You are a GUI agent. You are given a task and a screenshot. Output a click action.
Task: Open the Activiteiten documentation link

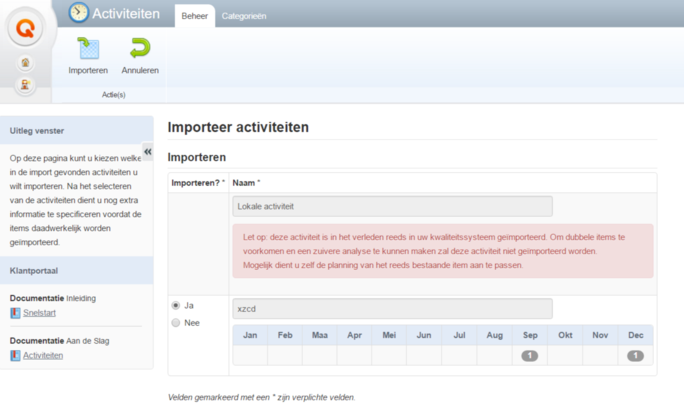point(43,355)
